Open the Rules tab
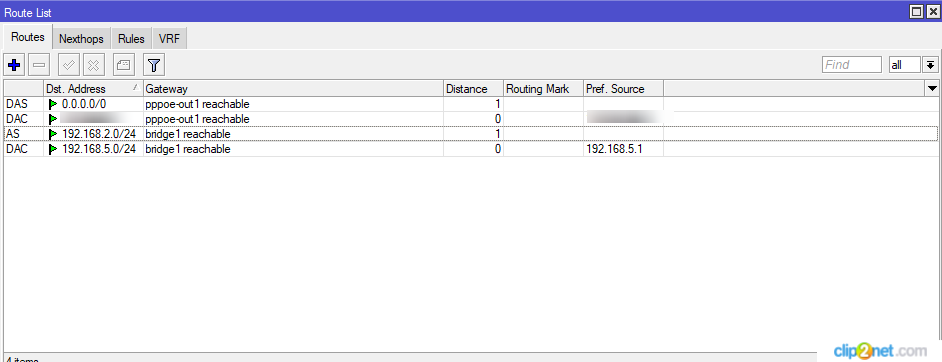This screenshot has height=362, width=942. (131, 39)
